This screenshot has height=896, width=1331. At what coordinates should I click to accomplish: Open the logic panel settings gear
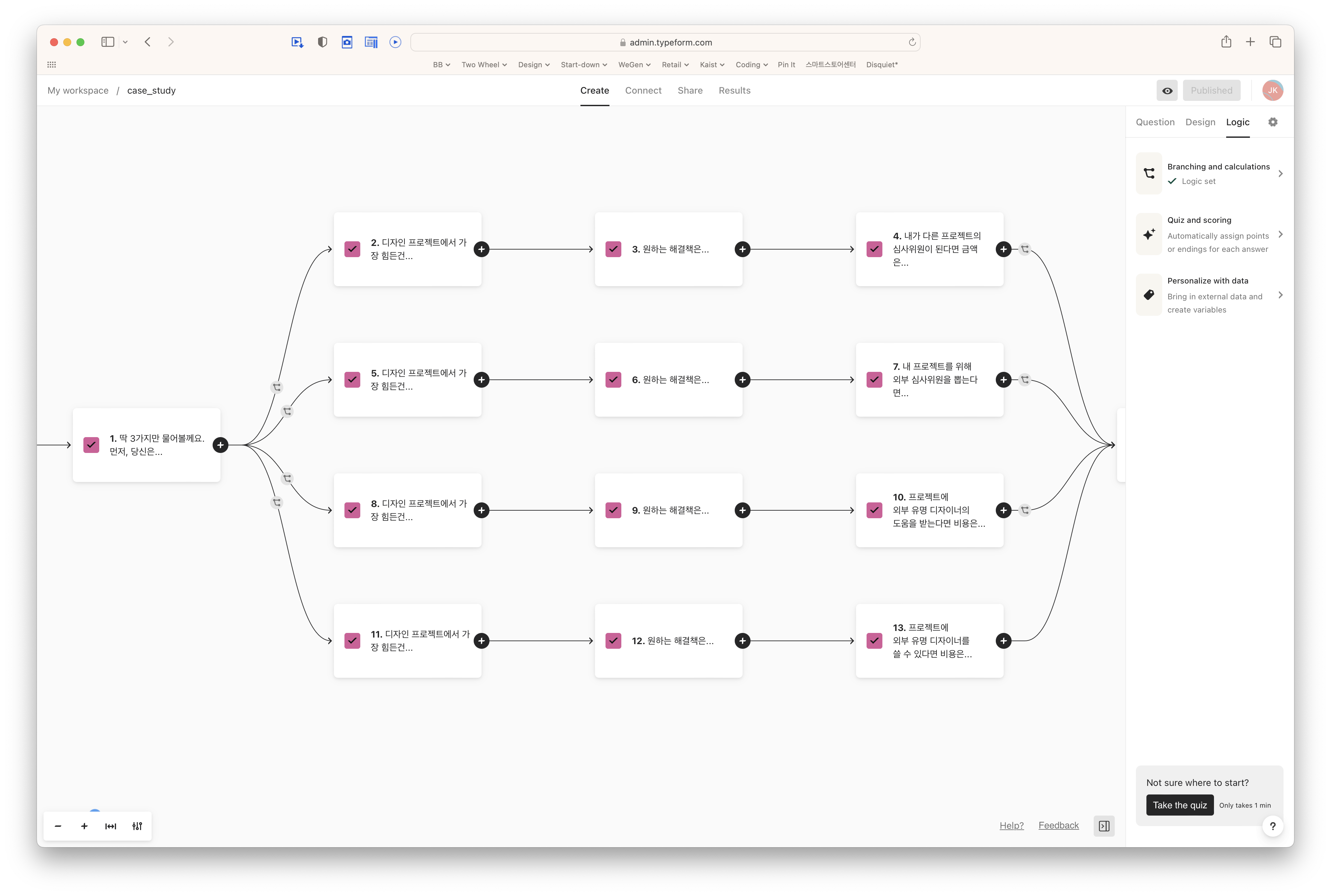[x=1273, y=122]
